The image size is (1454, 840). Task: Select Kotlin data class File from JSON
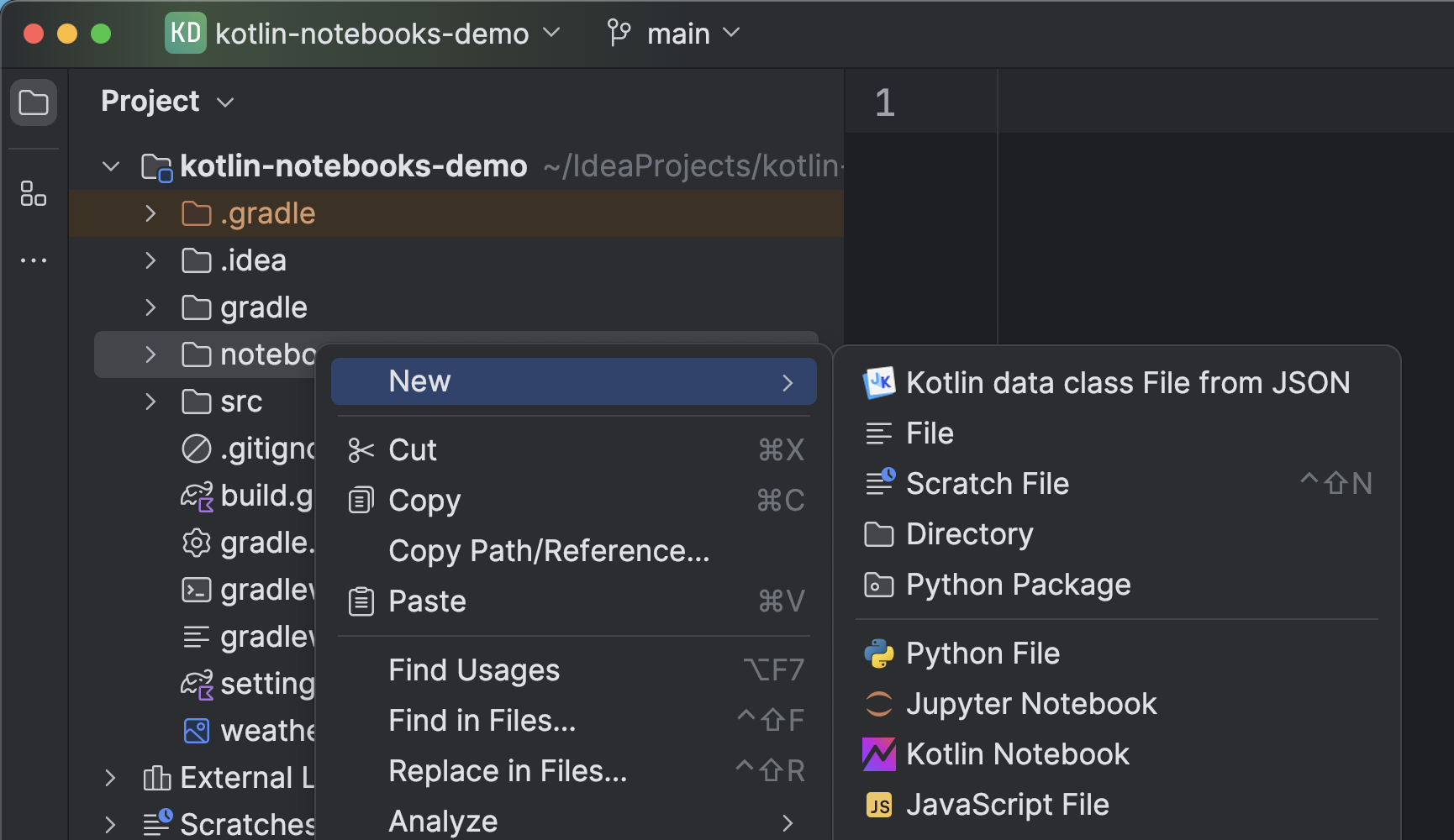pyautogui.click(x=1117, y=383)
